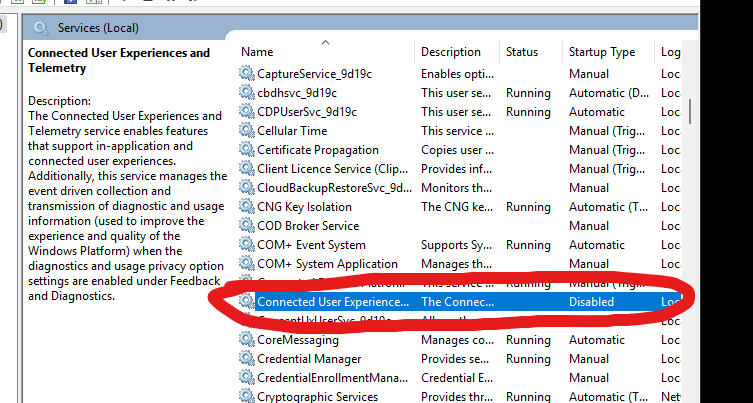Click the Running status of CDPUserSvc_9d19c
The height and width of the screenshot is (403, 753).
click(528, 112)
